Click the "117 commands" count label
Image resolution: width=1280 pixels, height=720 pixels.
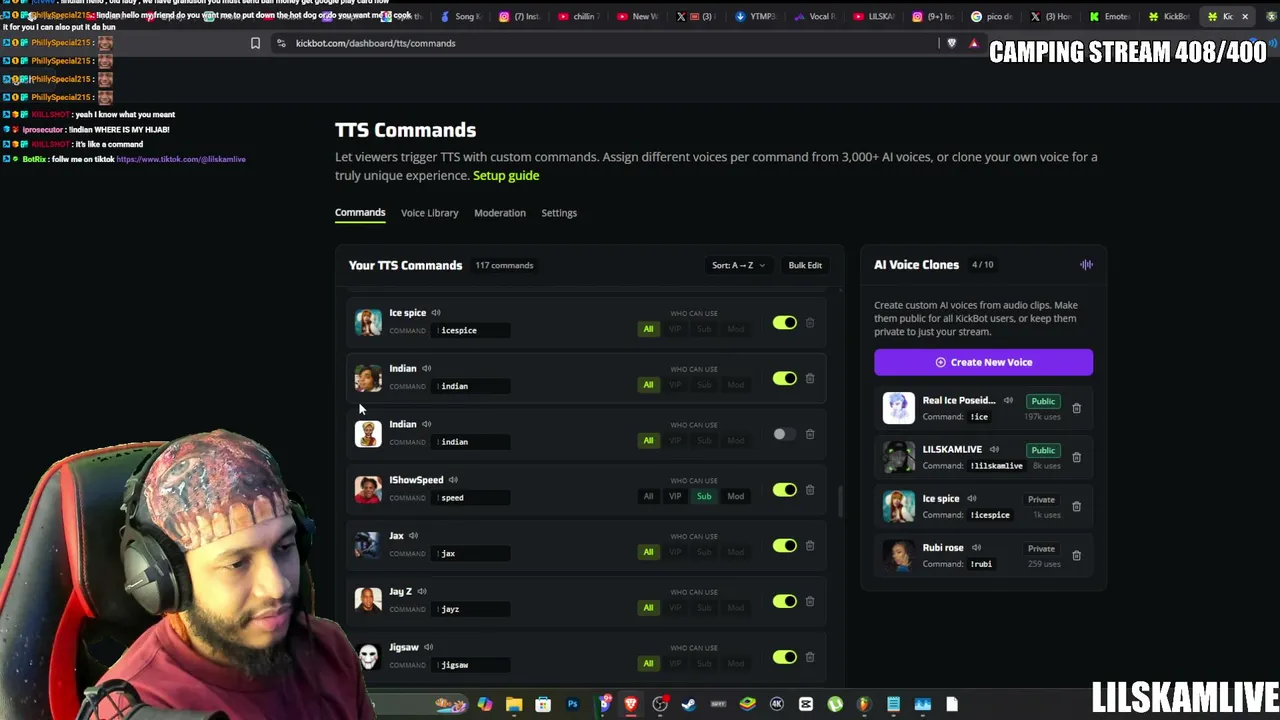click(x=504, y=266)
